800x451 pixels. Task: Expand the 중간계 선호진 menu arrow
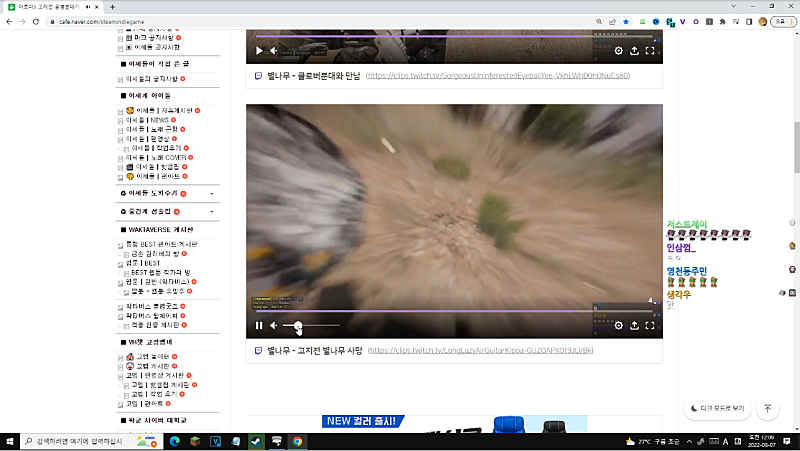coord(212,211)
